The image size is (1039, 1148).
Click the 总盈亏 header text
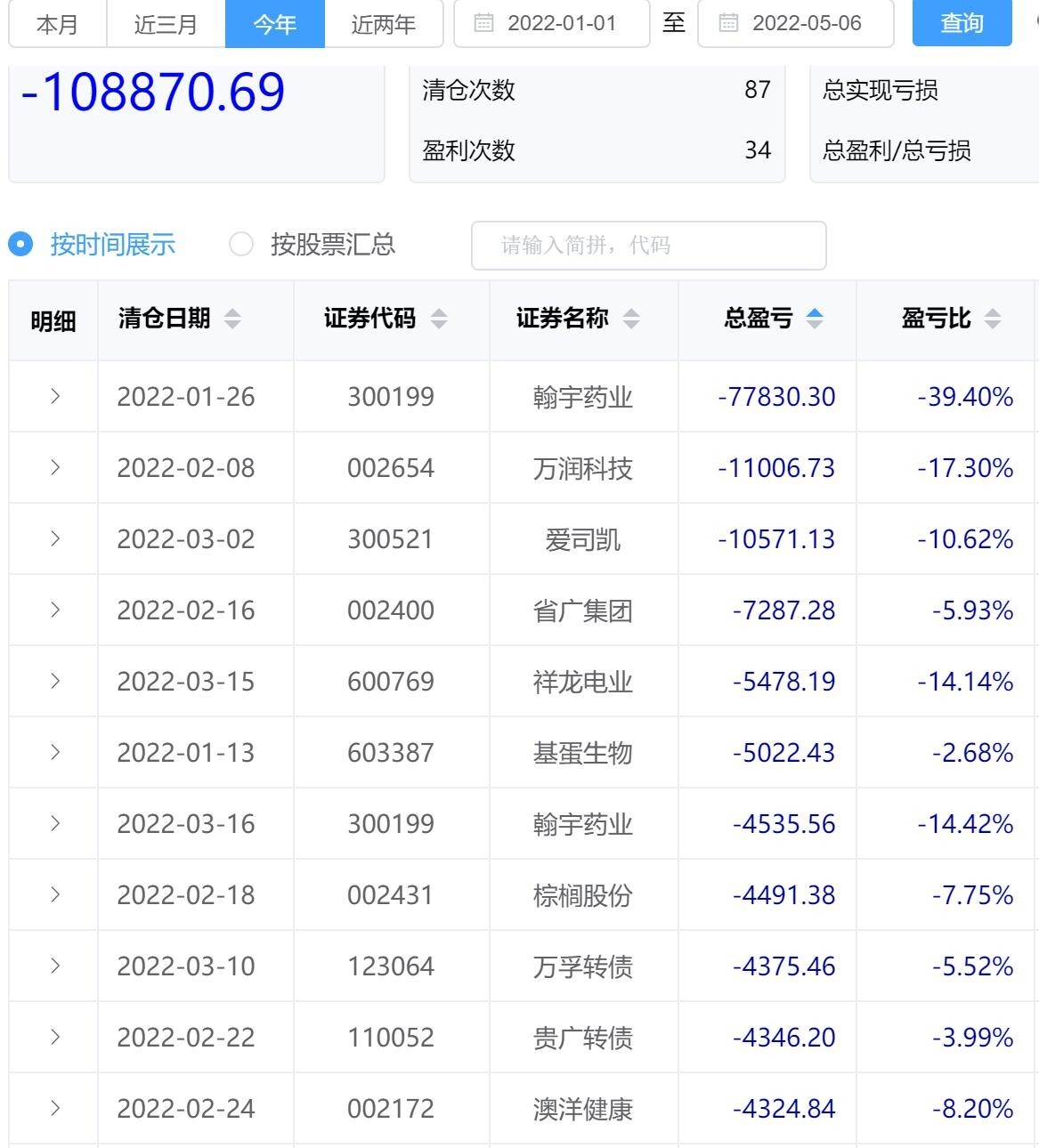[x=759, y=319]
